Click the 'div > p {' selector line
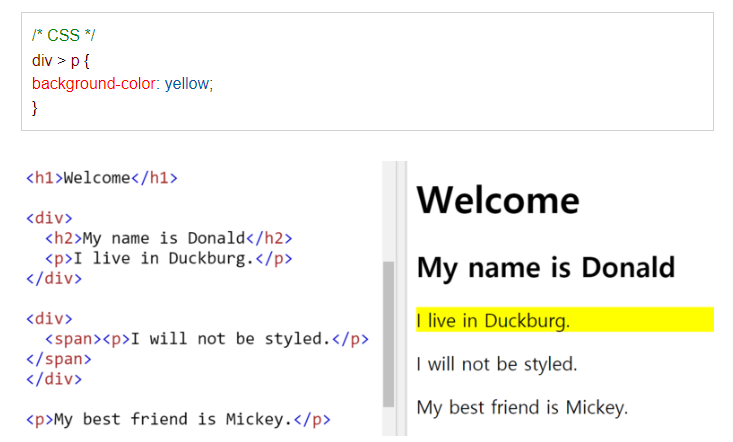The image size is (733, 442). (60, 60)
